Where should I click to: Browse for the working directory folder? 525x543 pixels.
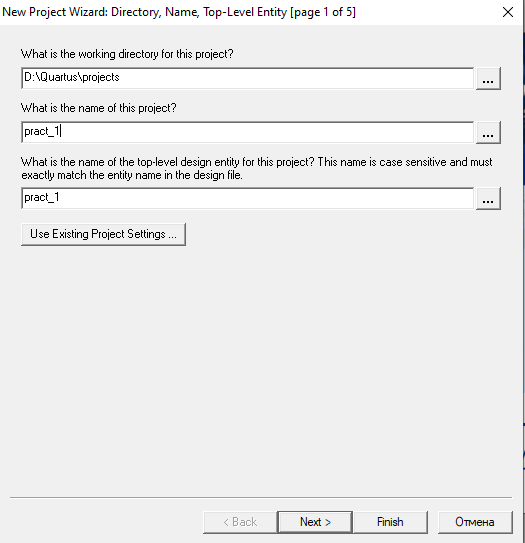coord(488,79)
